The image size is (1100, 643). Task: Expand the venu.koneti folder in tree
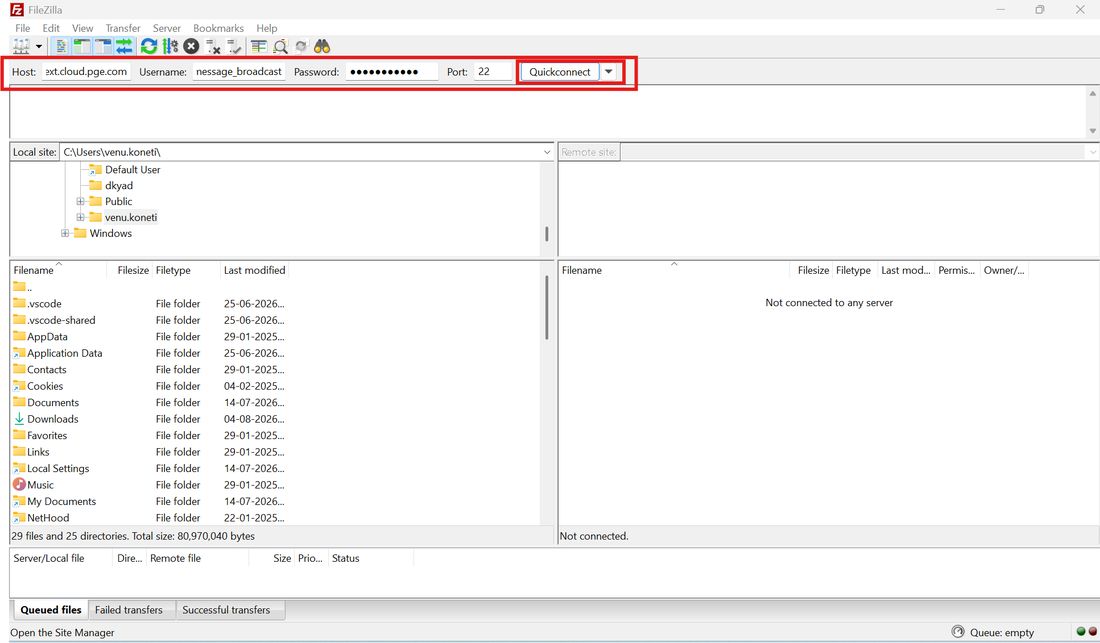tap(80, 217)
